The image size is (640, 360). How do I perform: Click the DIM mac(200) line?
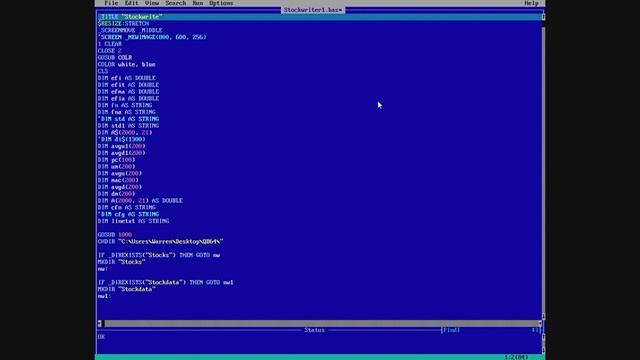[118, 180]
